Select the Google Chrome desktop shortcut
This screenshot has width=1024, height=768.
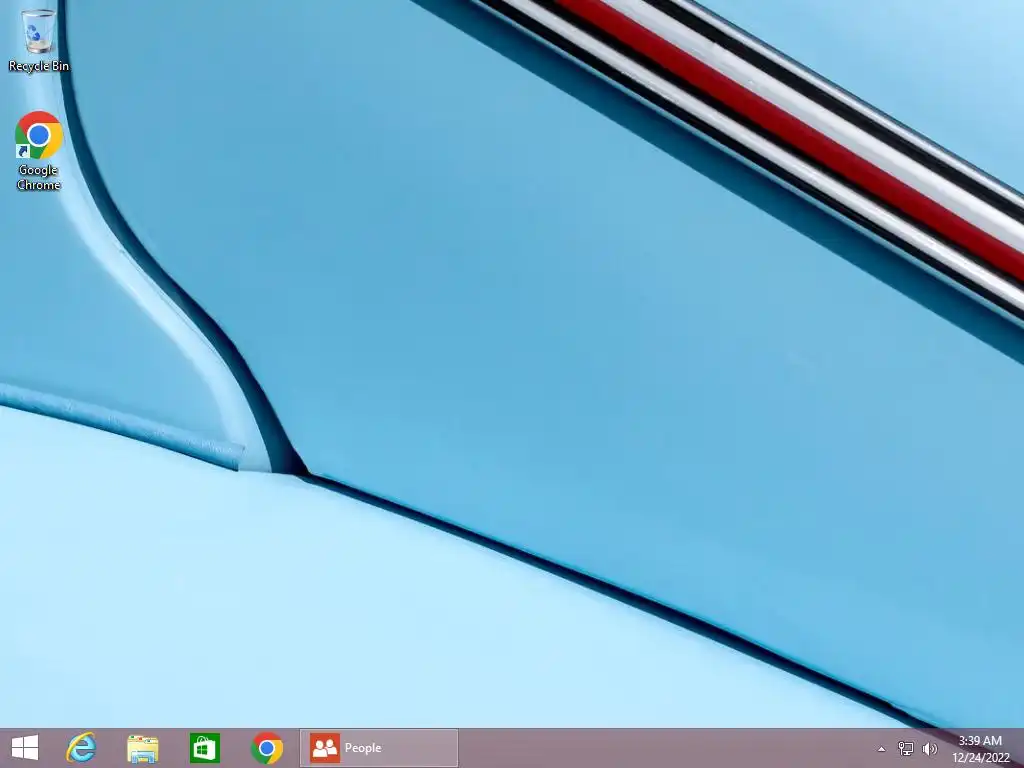[39, 151]
